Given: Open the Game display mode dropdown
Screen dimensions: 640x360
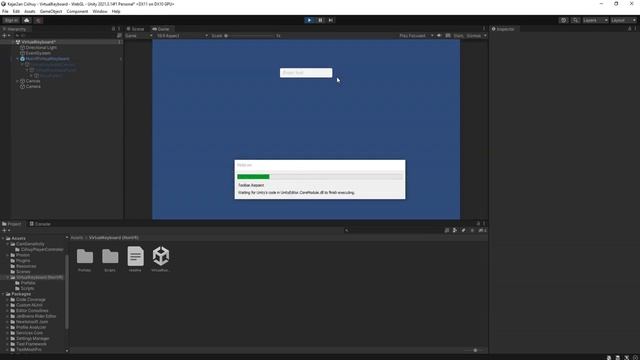Looking at the screenshot, I should pyautogui.click(x=139, y=36).
